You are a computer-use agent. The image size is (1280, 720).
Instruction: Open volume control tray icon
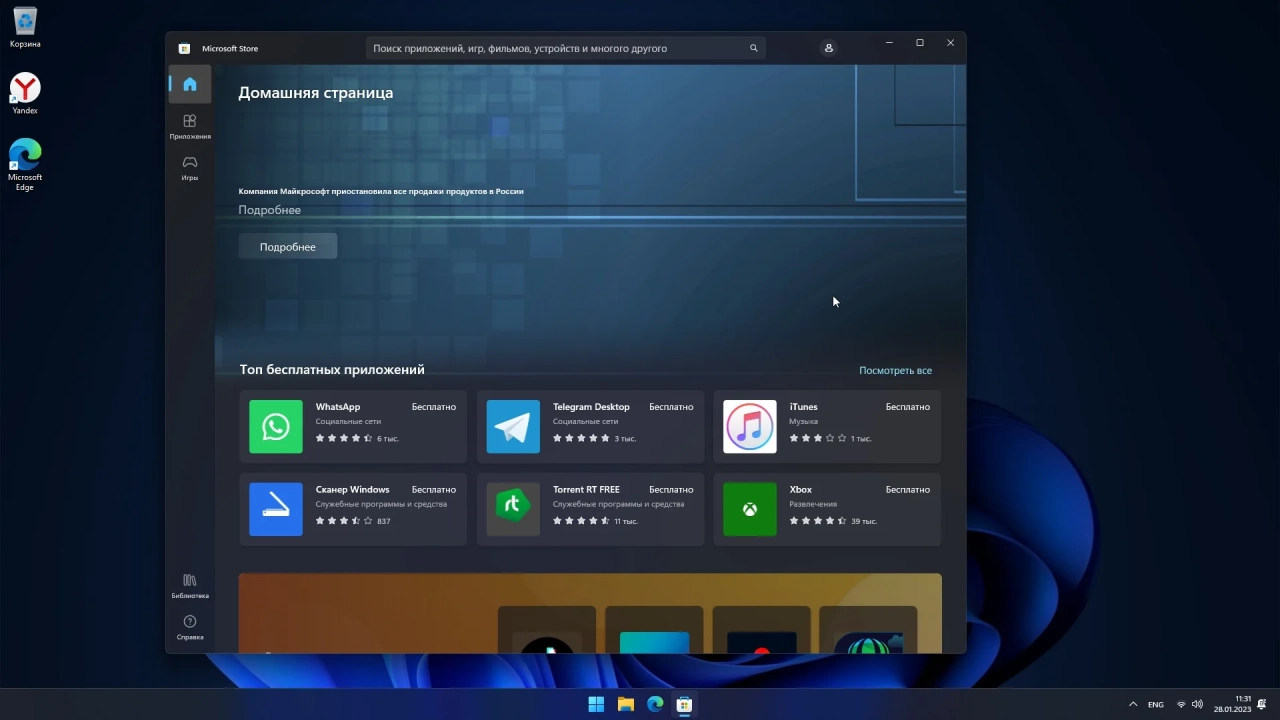tap(1197, 704)
